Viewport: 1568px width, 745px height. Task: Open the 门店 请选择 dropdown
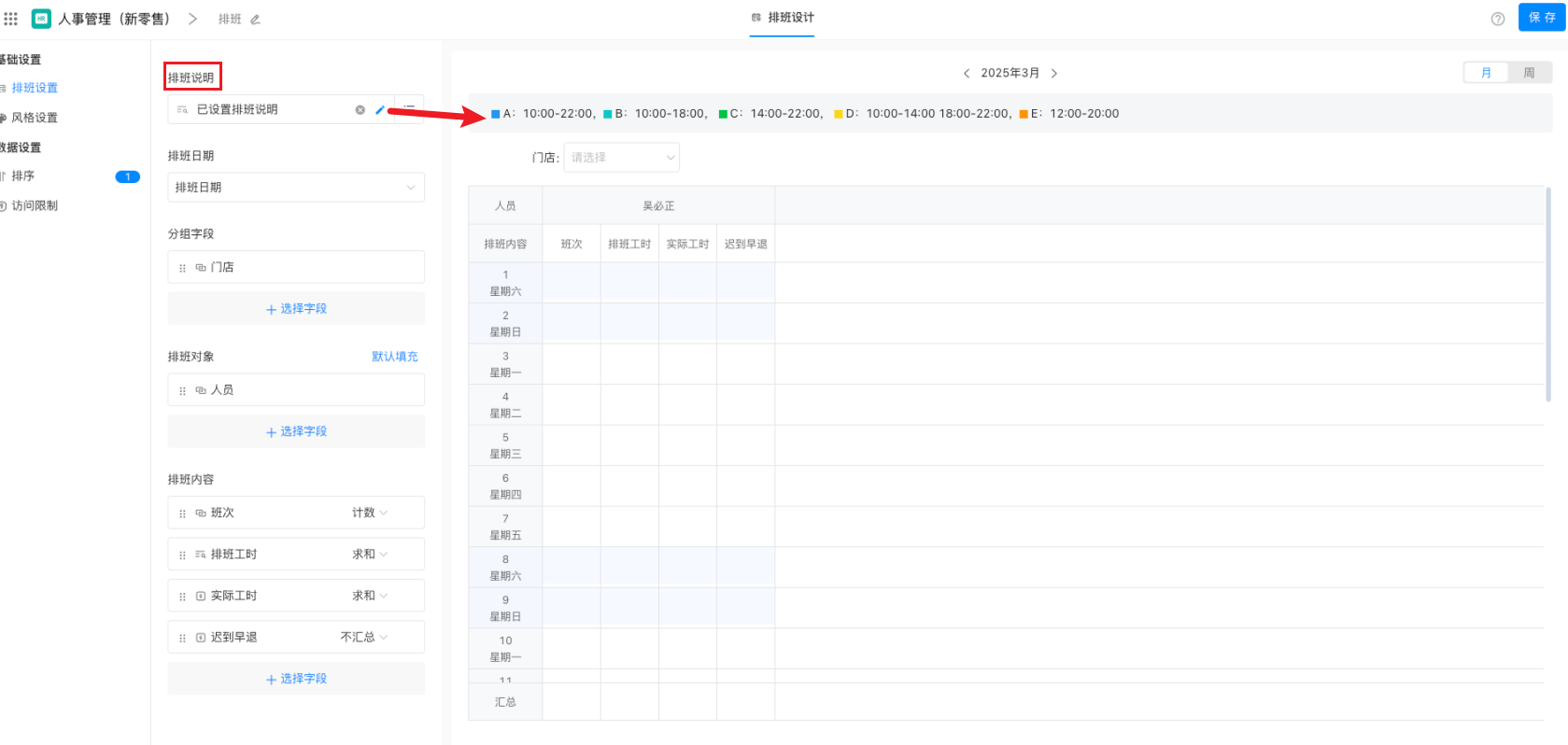(x=621, y=158)
